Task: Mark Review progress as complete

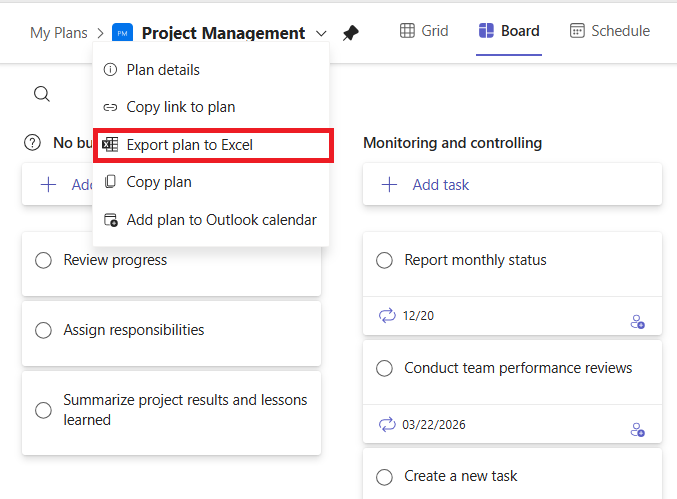Action: (44, 260)
